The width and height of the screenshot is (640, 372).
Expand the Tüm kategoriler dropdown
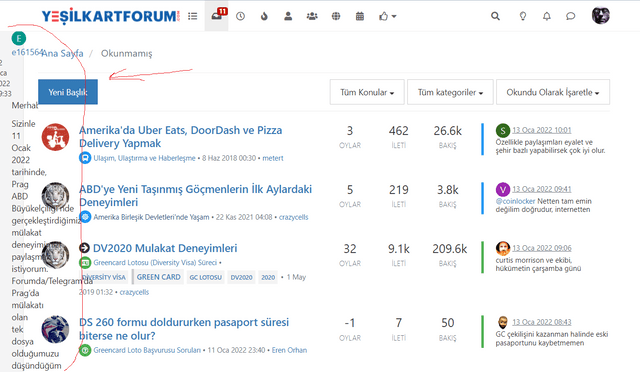[450, 92]
